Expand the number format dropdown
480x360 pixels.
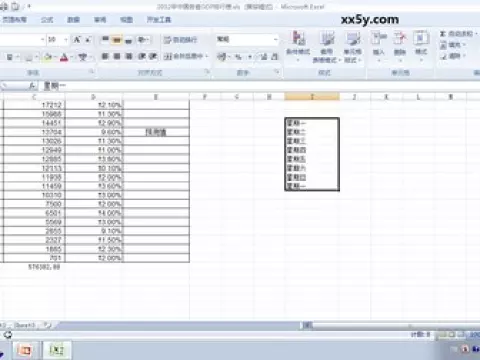click(276, 40)
